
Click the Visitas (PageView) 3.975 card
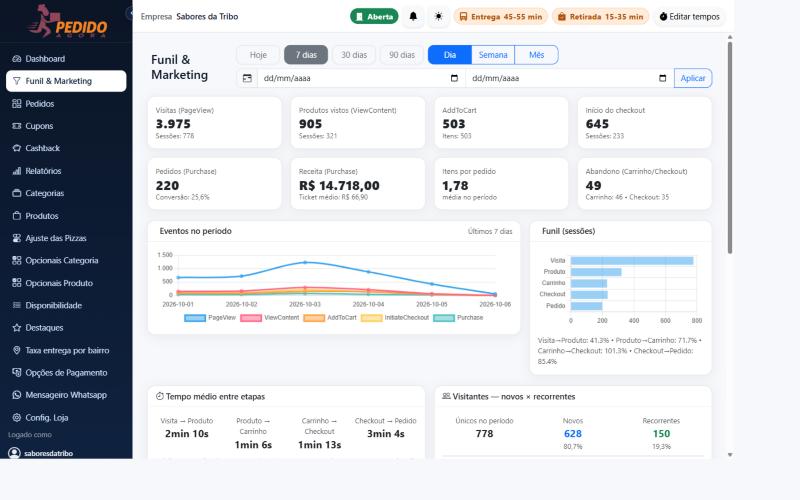(214, 122)
